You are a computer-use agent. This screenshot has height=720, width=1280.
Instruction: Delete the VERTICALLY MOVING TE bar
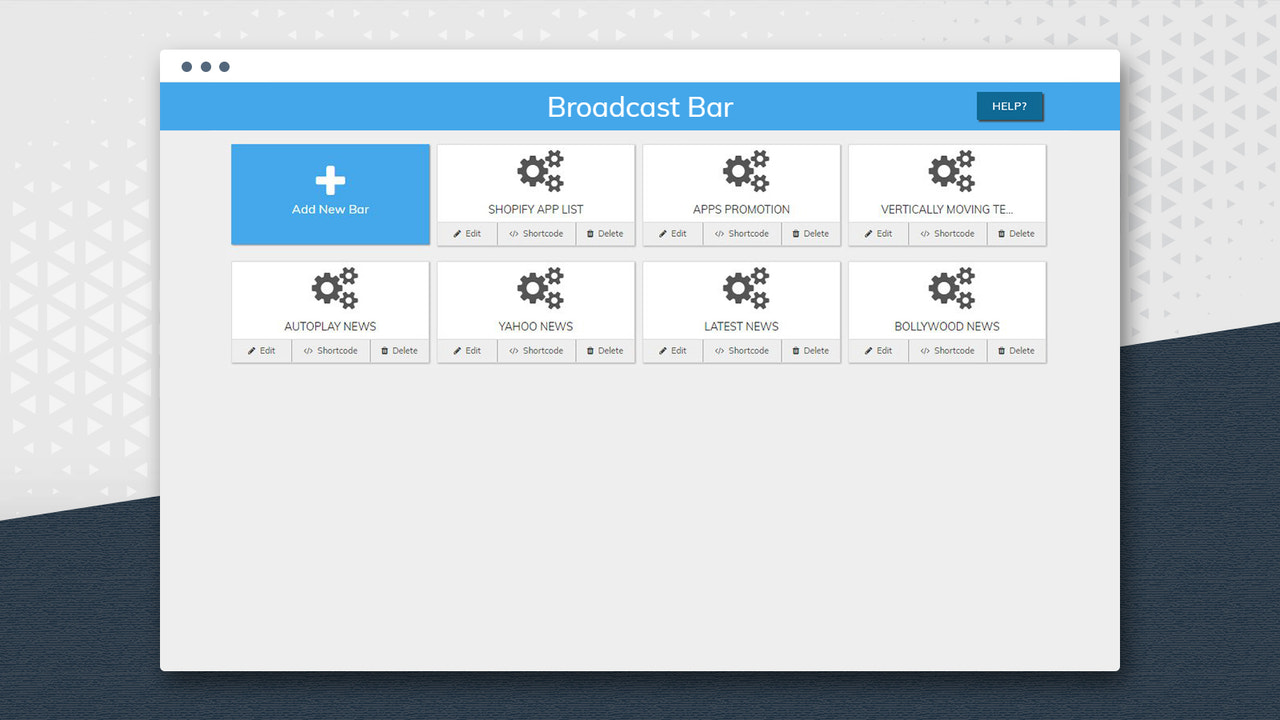coord(1016,233)
